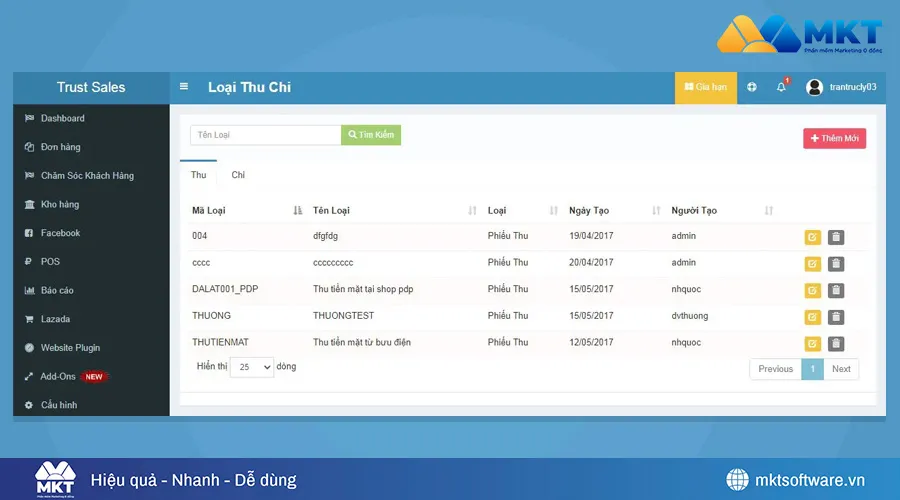Click the Kho hàng warehouse icon
Image resolution: width=900 pixels, height=500 pixels.
pyautogui.click(x=29, y=204)
